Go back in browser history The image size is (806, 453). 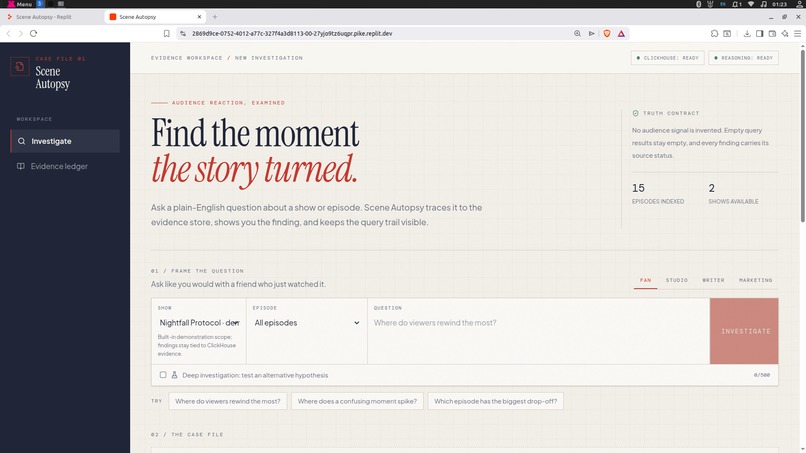(9, 33)
